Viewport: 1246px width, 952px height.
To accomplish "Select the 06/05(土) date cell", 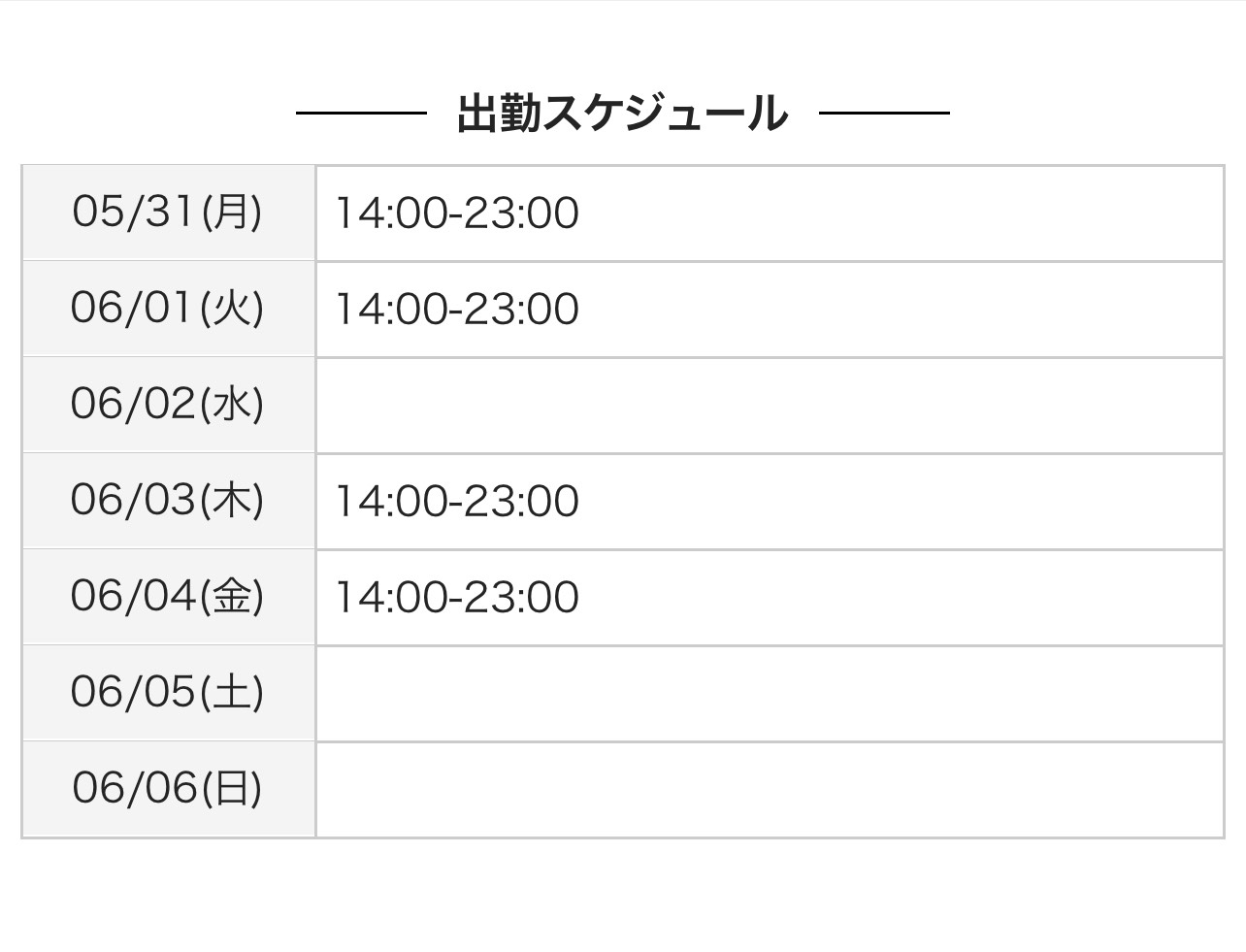I will point(168,693).
